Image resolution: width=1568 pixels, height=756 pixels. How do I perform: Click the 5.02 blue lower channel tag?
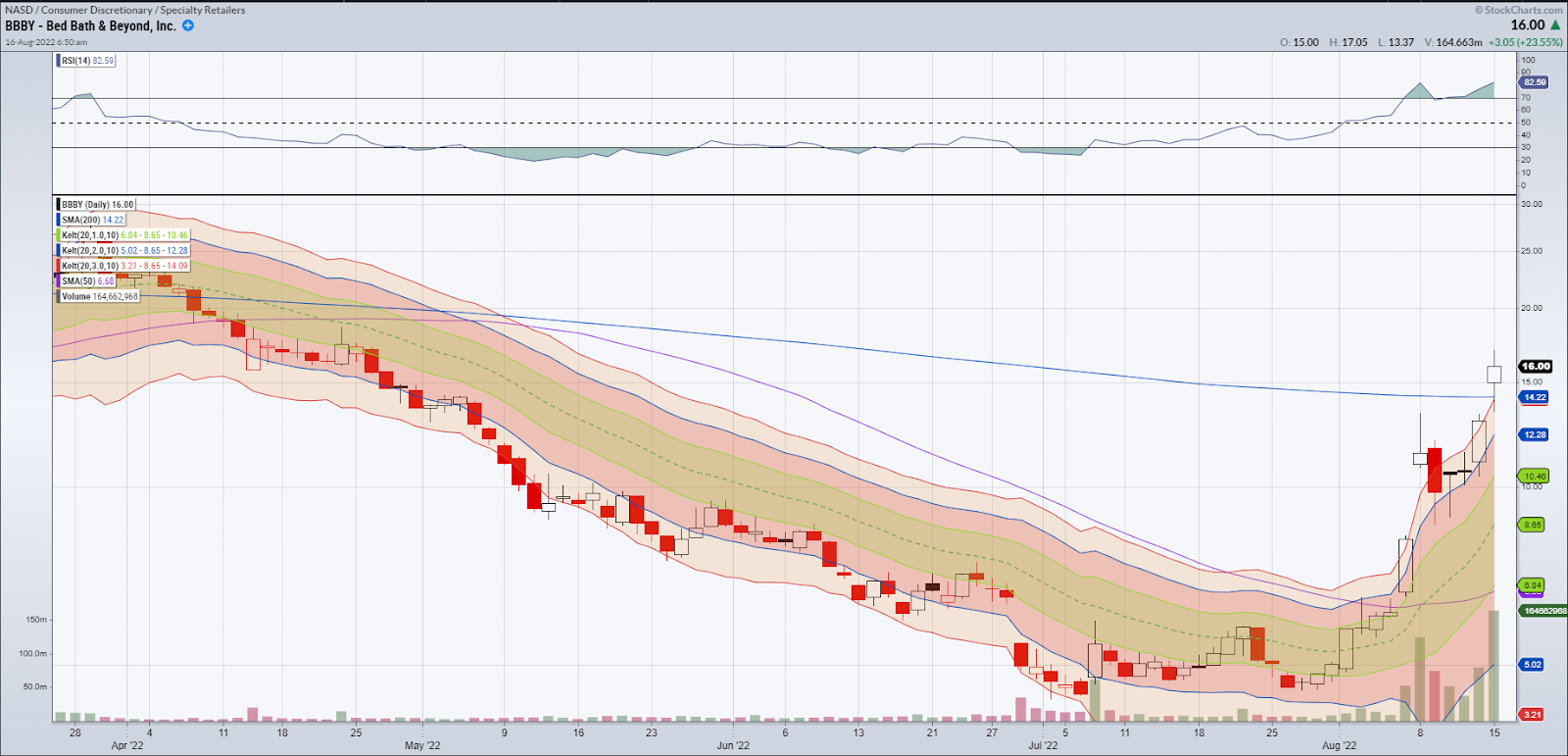tap(1532, 664)
